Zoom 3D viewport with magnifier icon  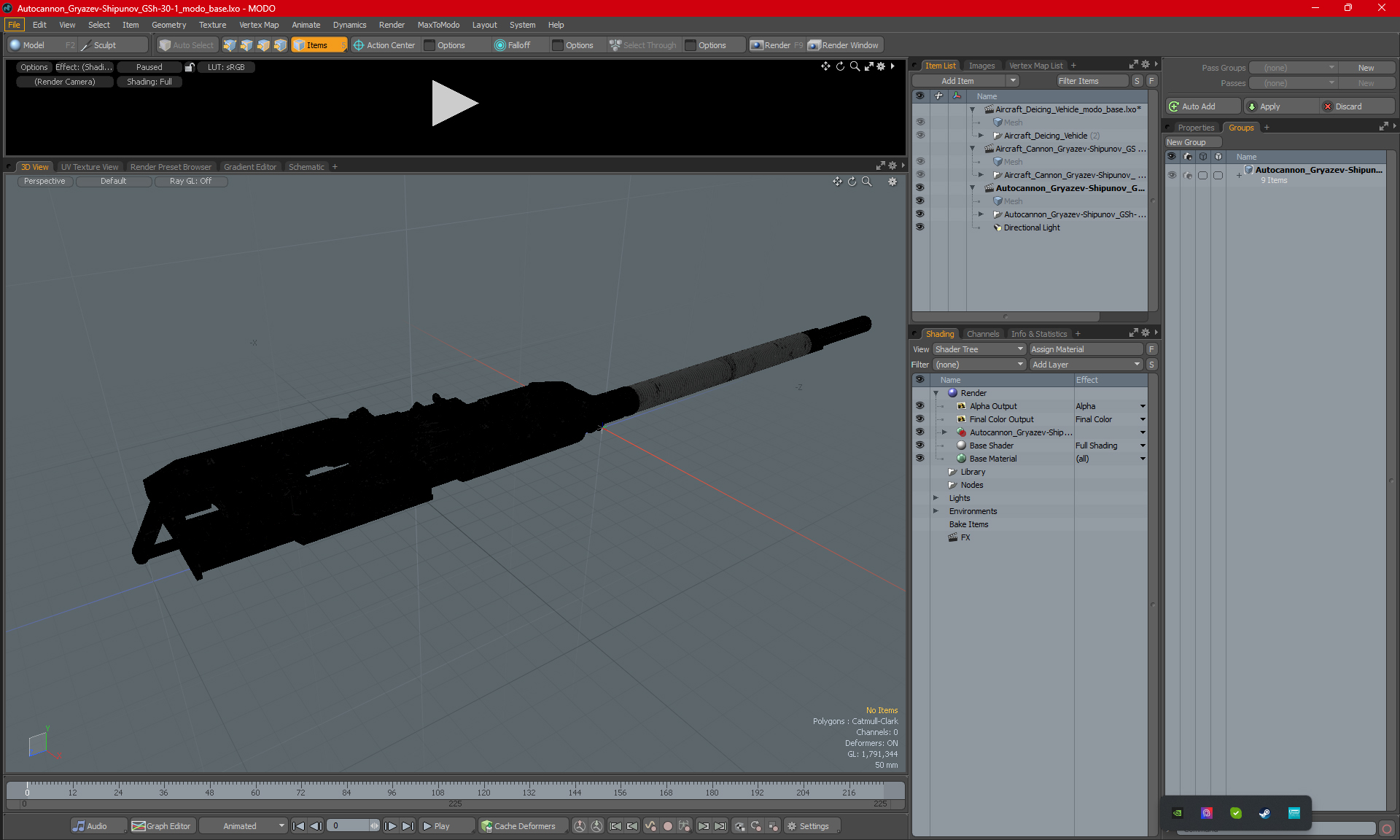(866, 182)
